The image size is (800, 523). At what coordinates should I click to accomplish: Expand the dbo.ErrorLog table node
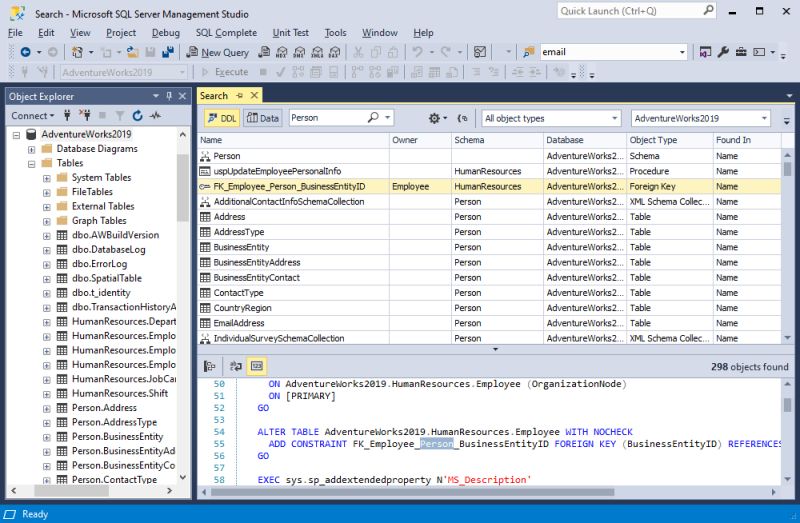(x=46, y=264)
